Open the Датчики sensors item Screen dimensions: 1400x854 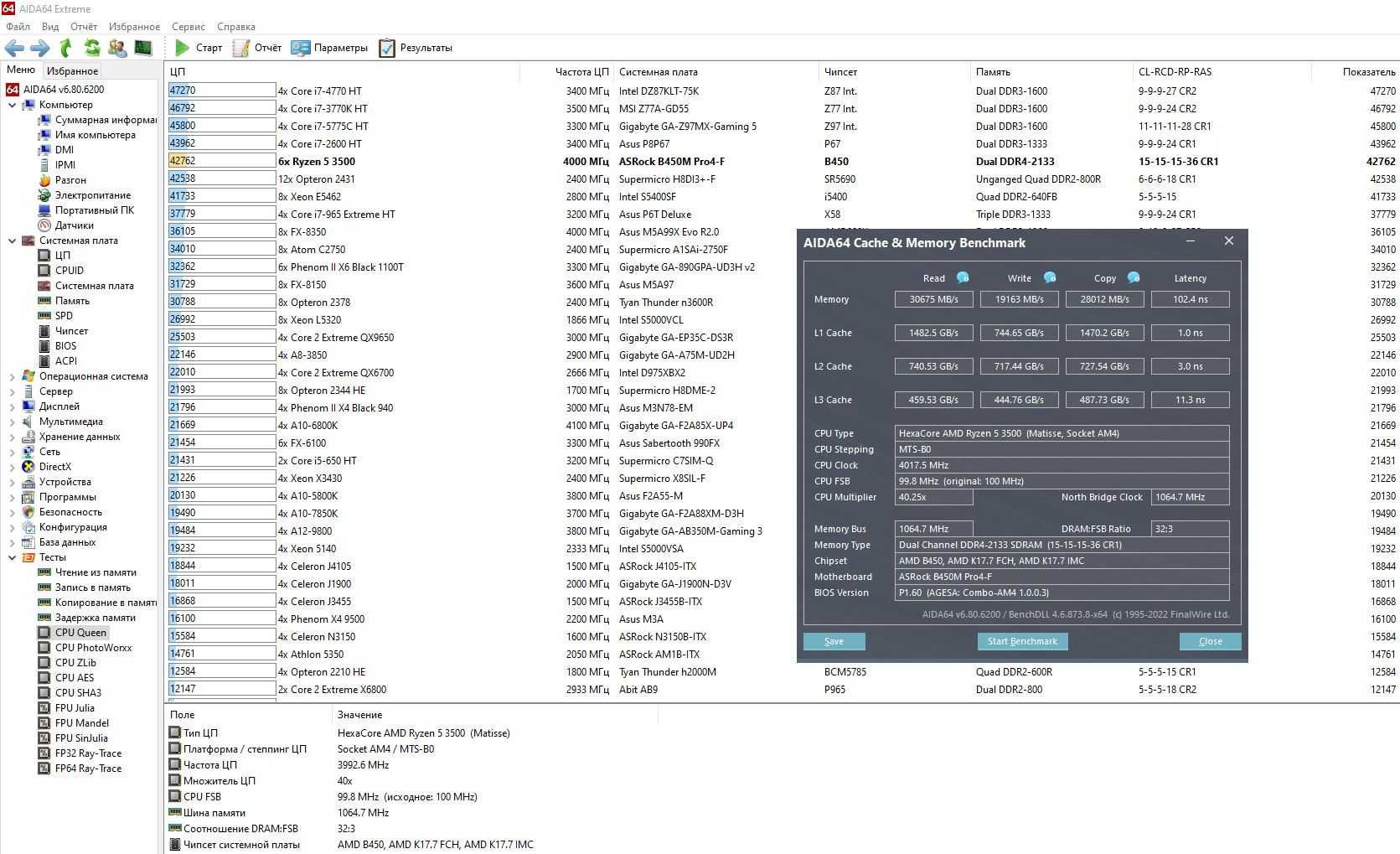66,225
